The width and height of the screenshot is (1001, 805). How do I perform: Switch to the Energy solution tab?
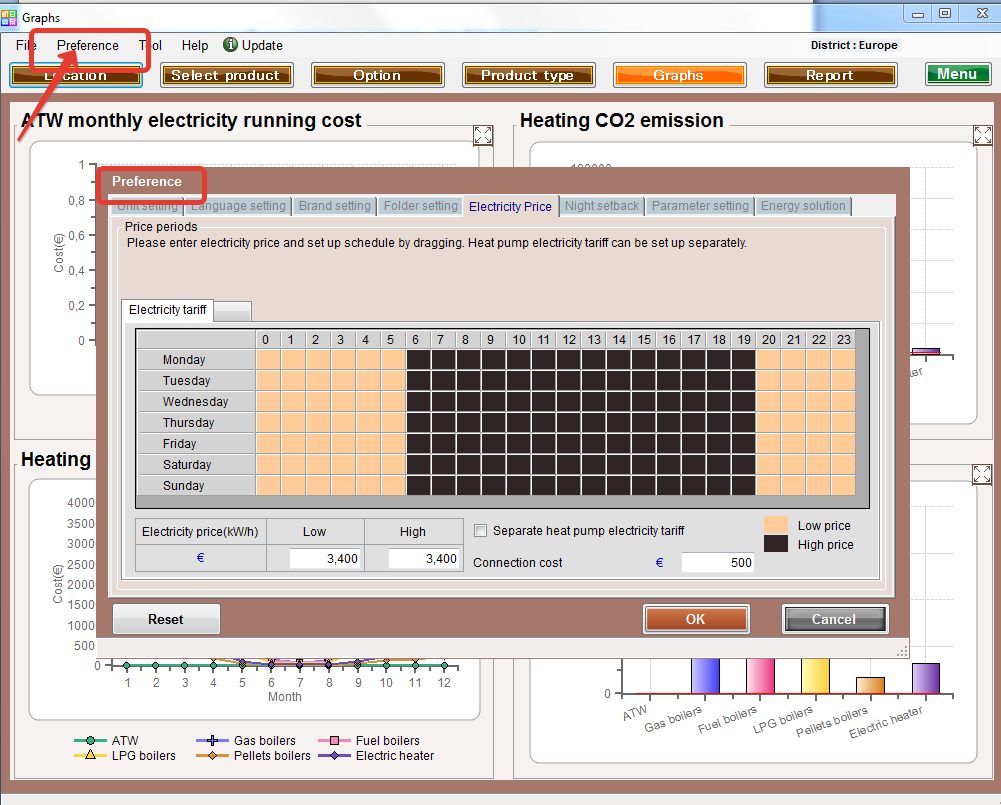click(x=803, y=206)
